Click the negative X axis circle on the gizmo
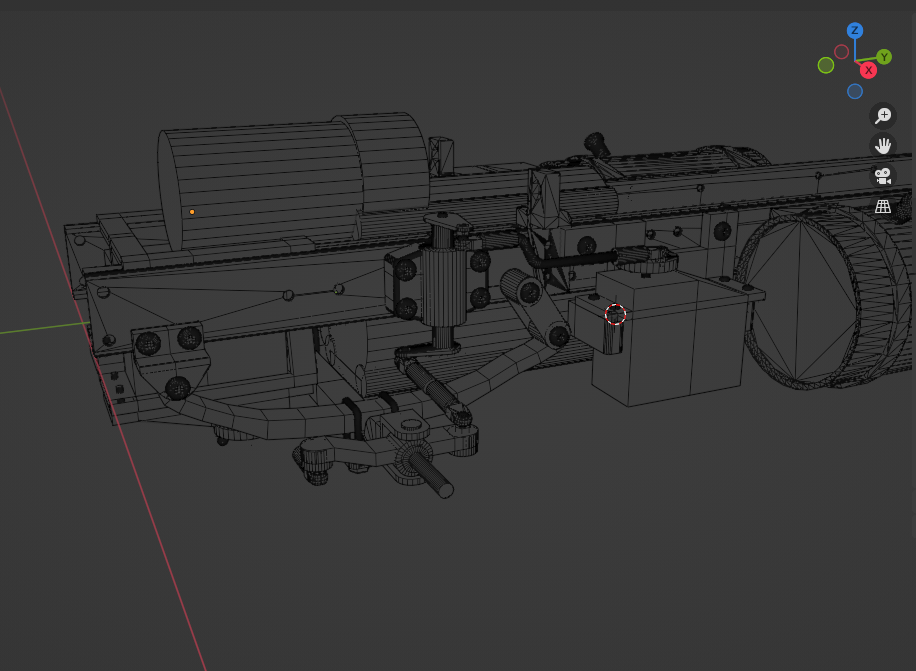 pyautogui.click(x=841, y=52)
